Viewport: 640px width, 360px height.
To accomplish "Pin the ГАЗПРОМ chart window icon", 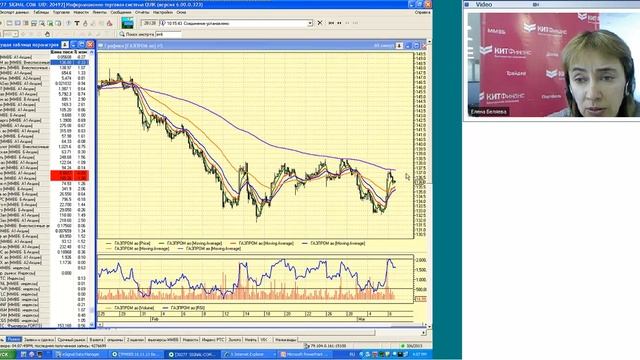I will pos(399,46).
